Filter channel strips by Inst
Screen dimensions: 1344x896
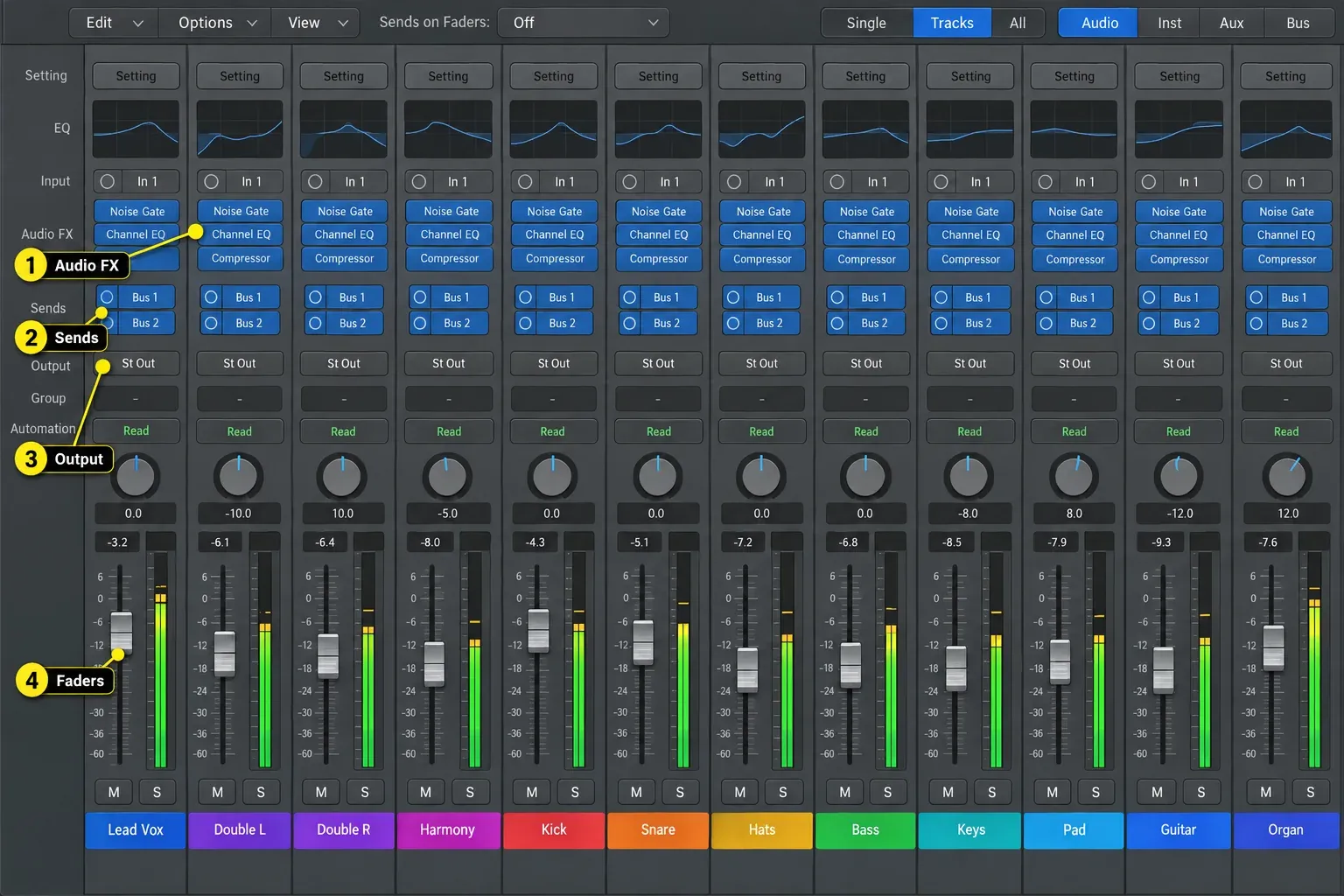1169,23
